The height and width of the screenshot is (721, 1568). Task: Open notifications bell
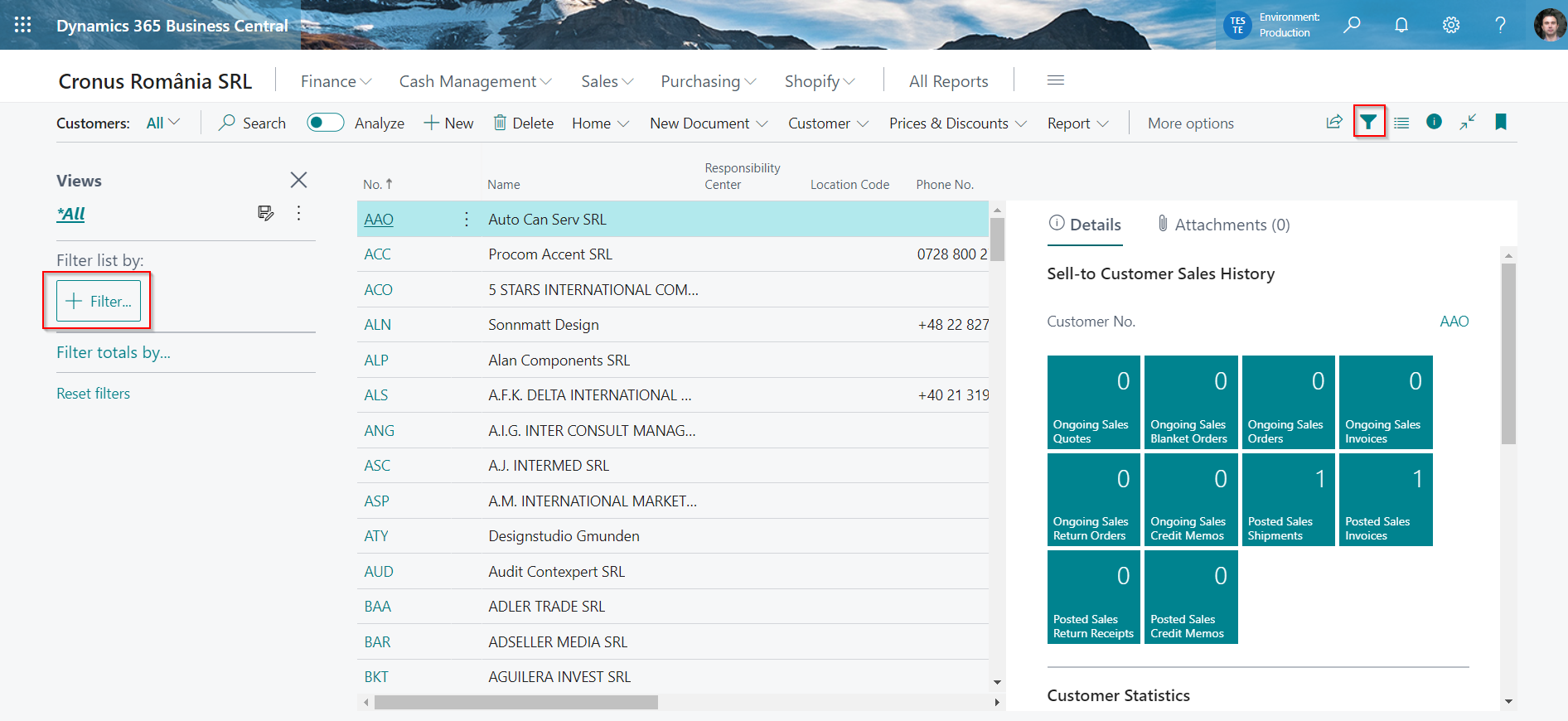pyautogui.click(x=1401, y=25)
